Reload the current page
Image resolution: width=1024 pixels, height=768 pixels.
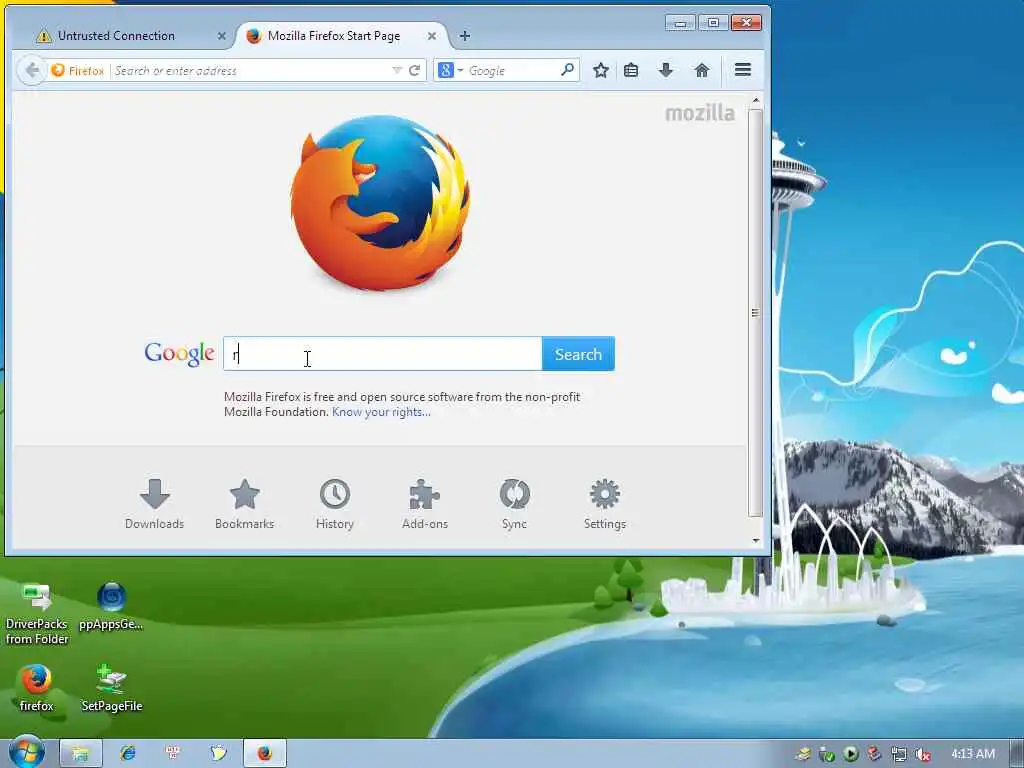click(414, 71)
